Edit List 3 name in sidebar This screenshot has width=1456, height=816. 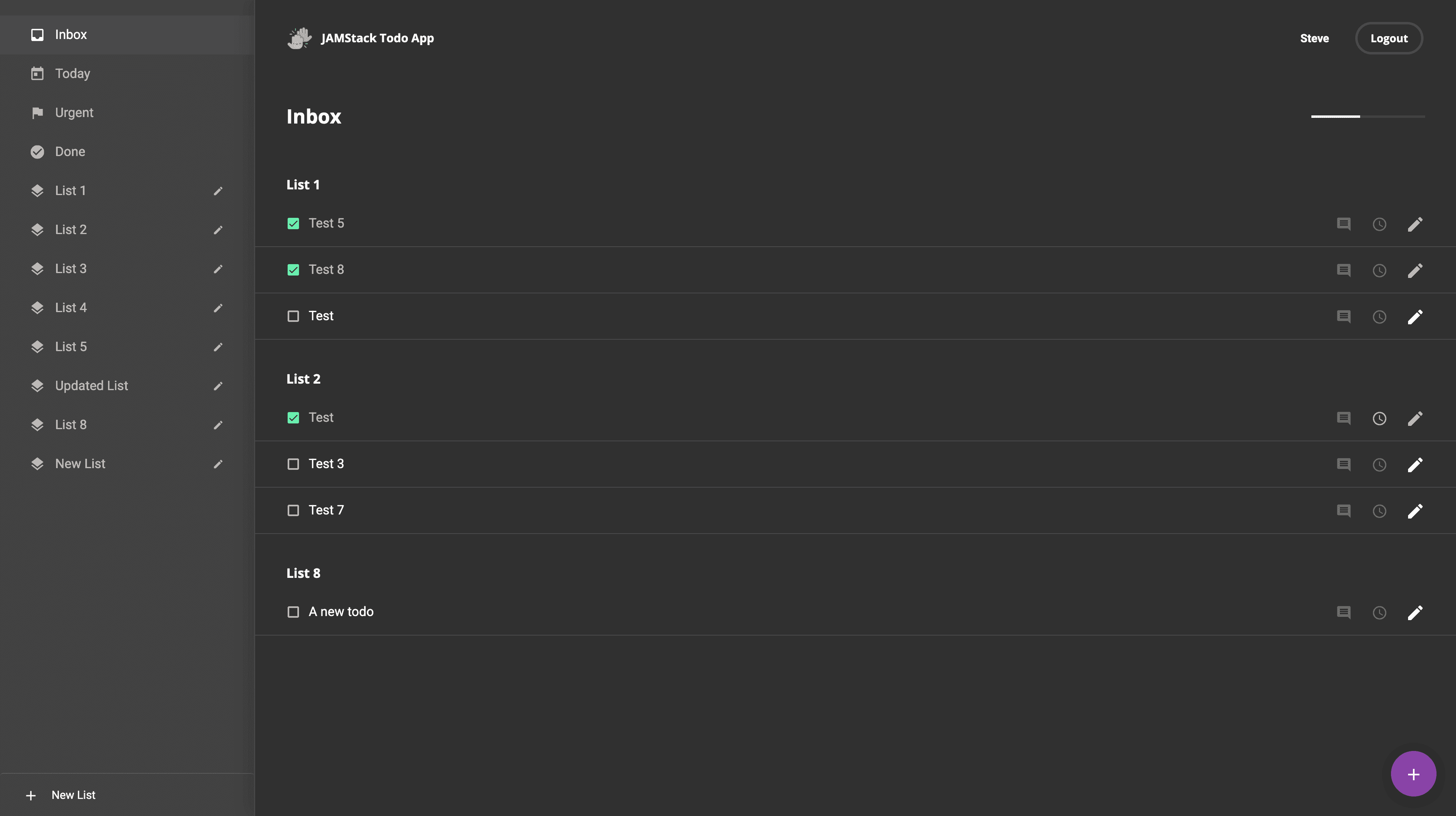(x=218, y=269)
